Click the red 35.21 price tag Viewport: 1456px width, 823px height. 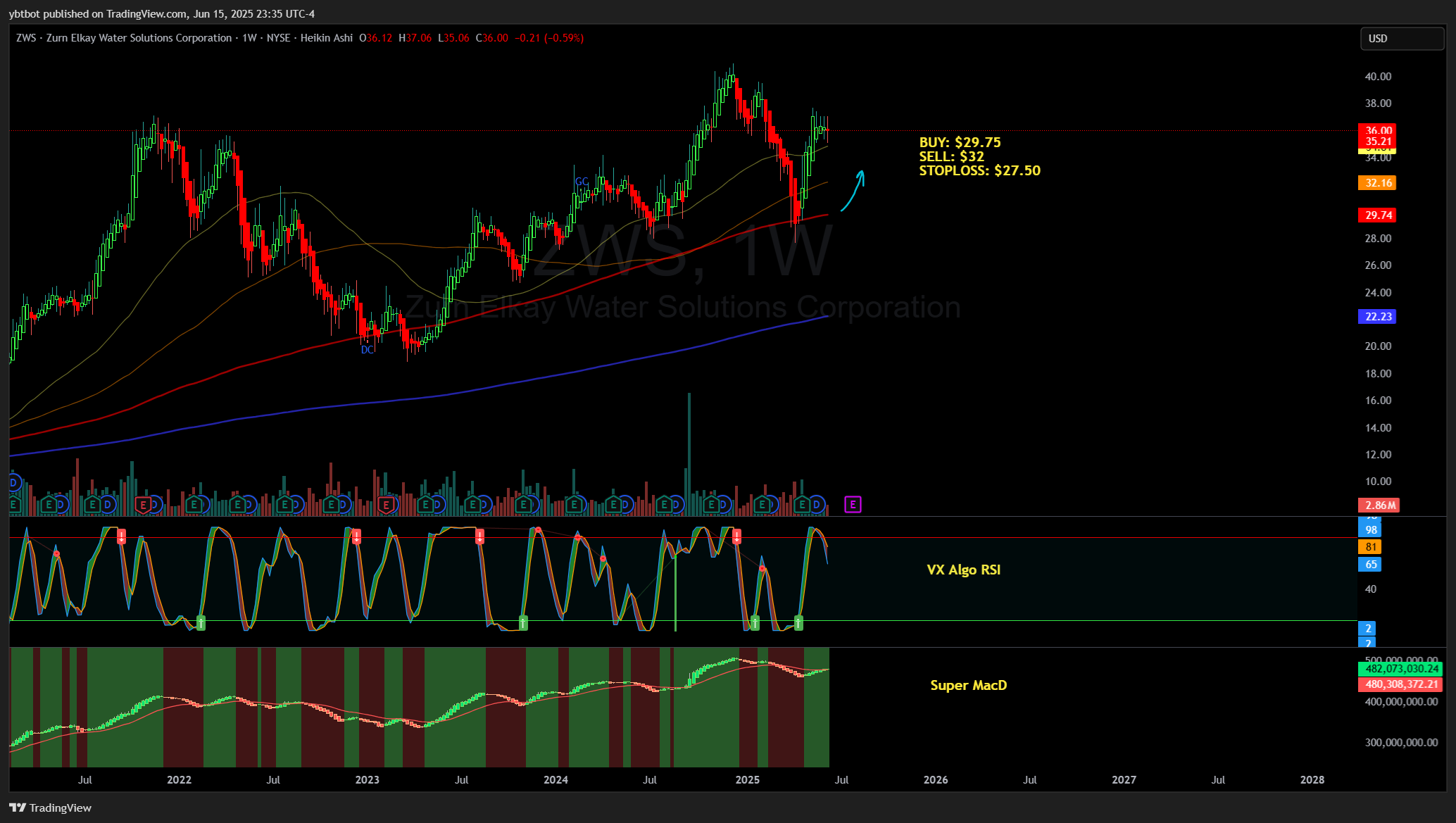click(x=1377, y=142)
